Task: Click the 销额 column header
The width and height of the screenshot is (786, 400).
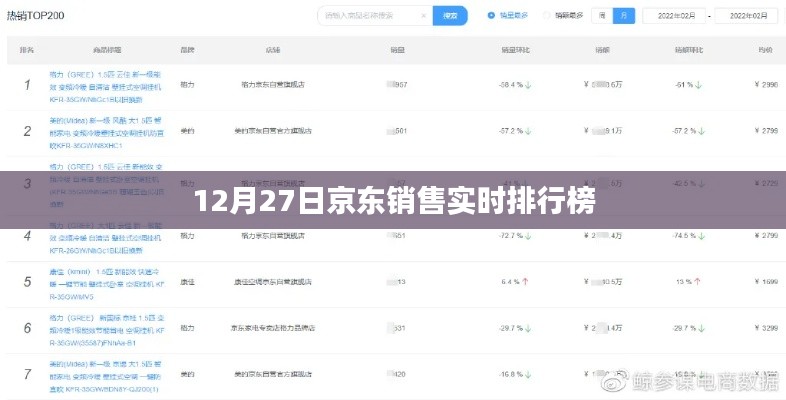Action: point(603,50)
